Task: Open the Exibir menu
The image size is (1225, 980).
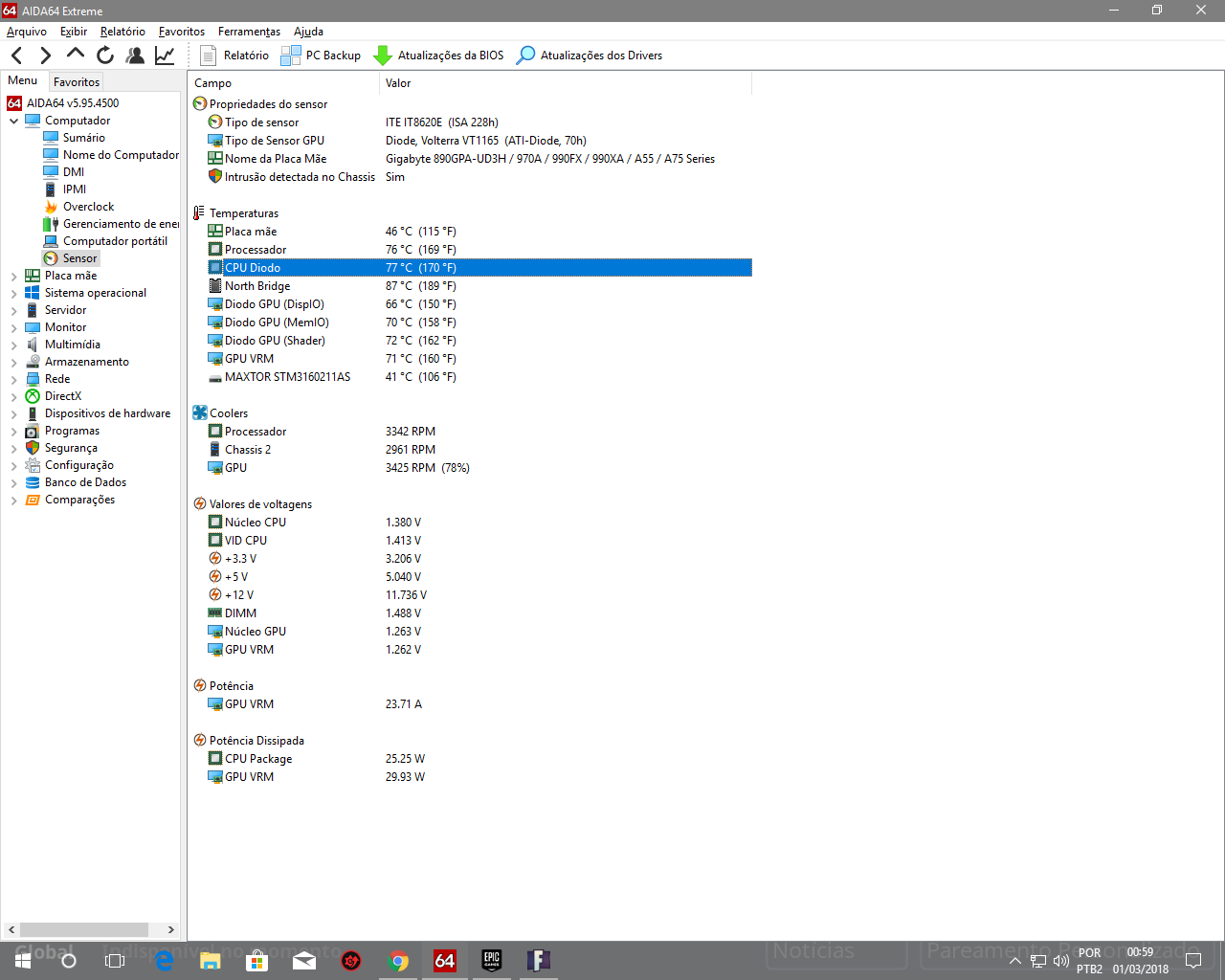Action: [x=74, y=32]
